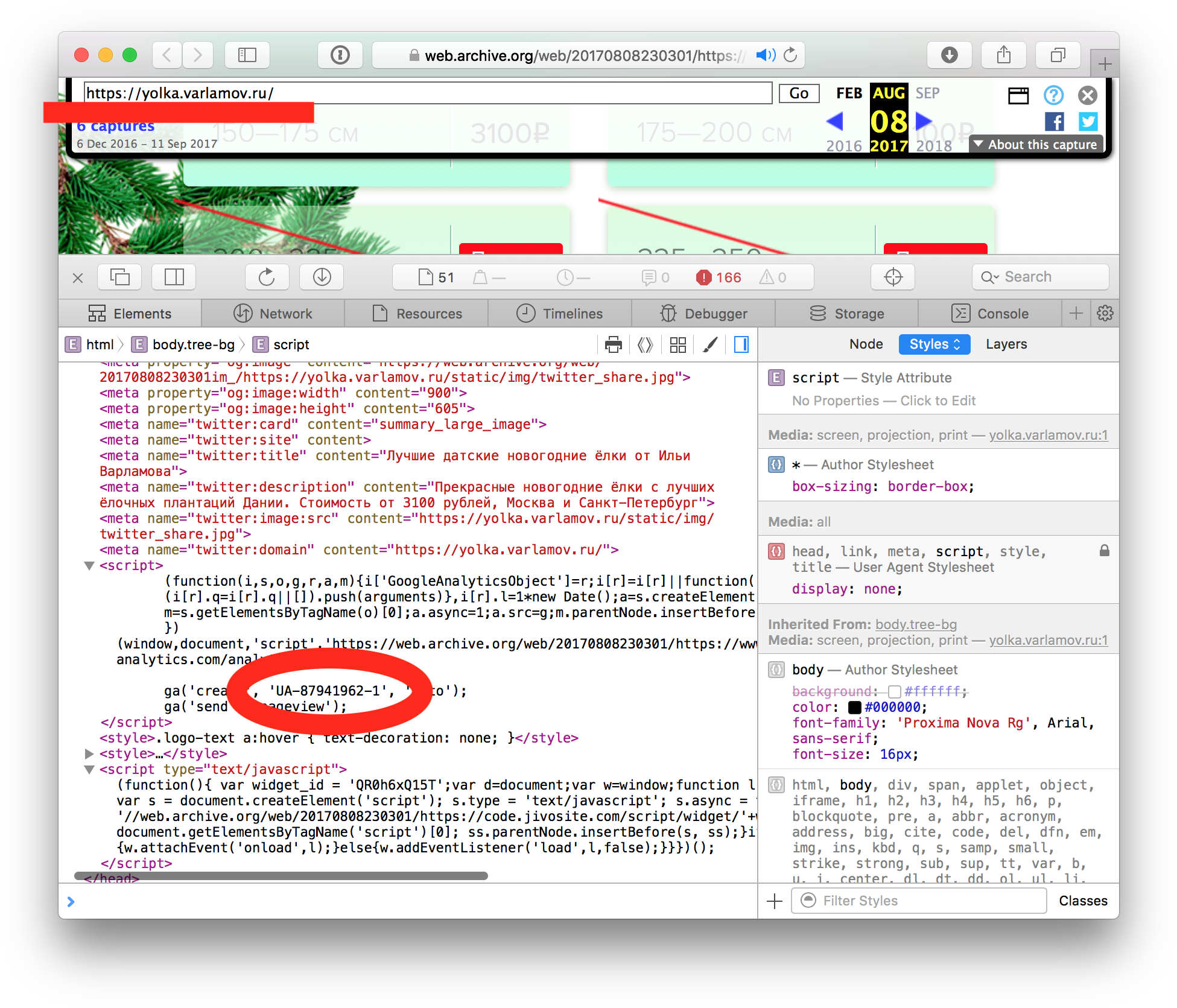Toggle the Classes button
The image size is (1177, 1008).
(1083, 901)
